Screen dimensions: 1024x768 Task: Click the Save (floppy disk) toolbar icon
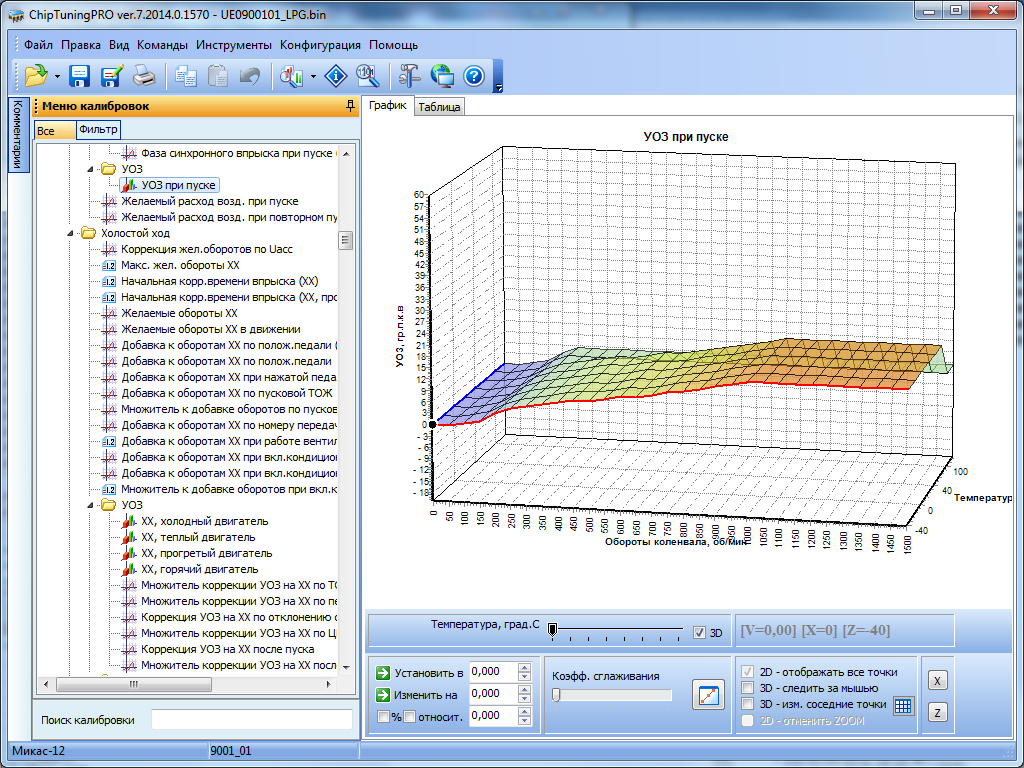coord(80,76)
